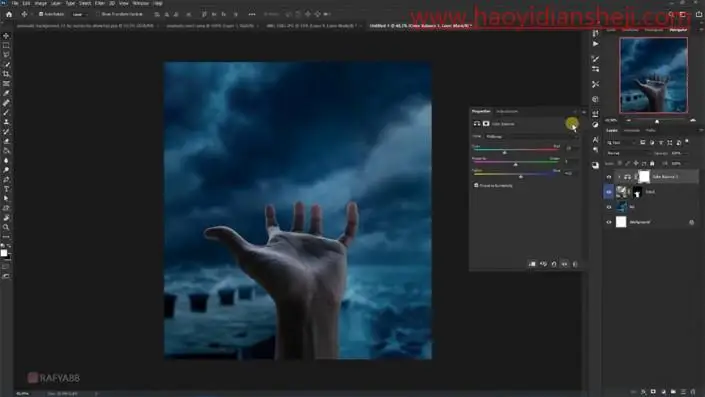Toggle Show Transform Controls checkbox
This screenshot has width=705, height=397.
click(x=98, y=14)
